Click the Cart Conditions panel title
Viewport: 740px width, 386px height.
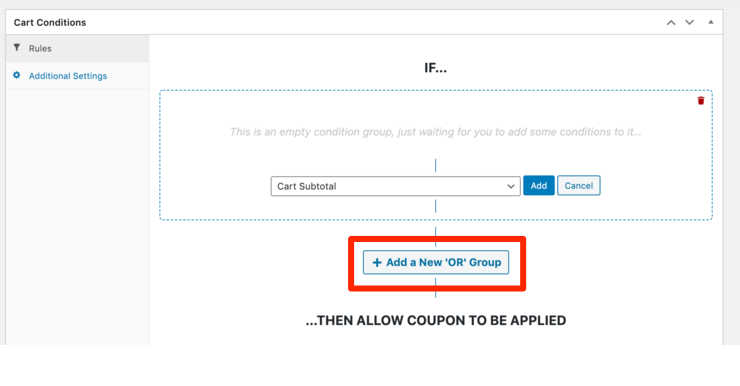[50, 23]
